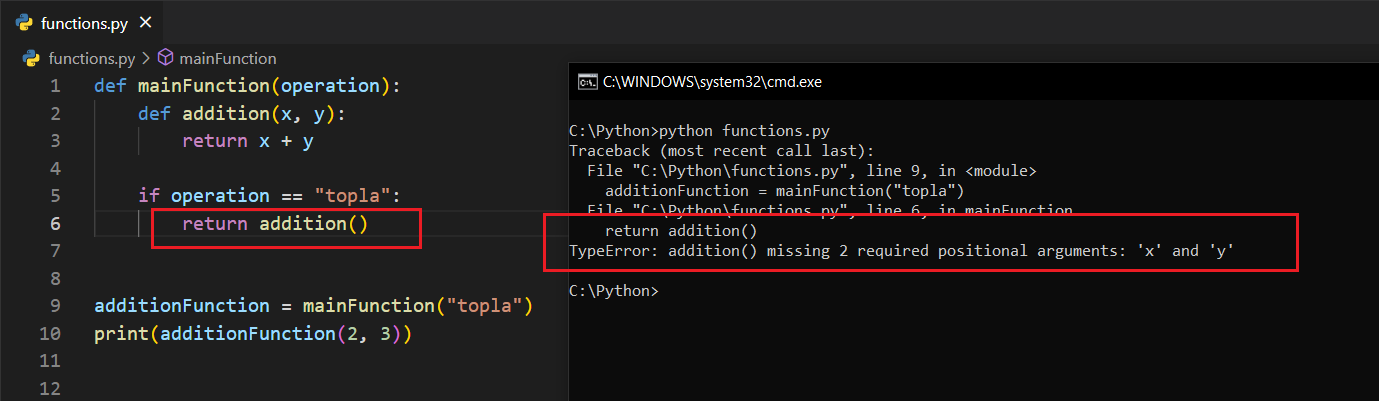The width and height of the screenshot is (1379, 401).
Task: Click the Python icon in the functions.py tab
Action: tap(24, 22)
